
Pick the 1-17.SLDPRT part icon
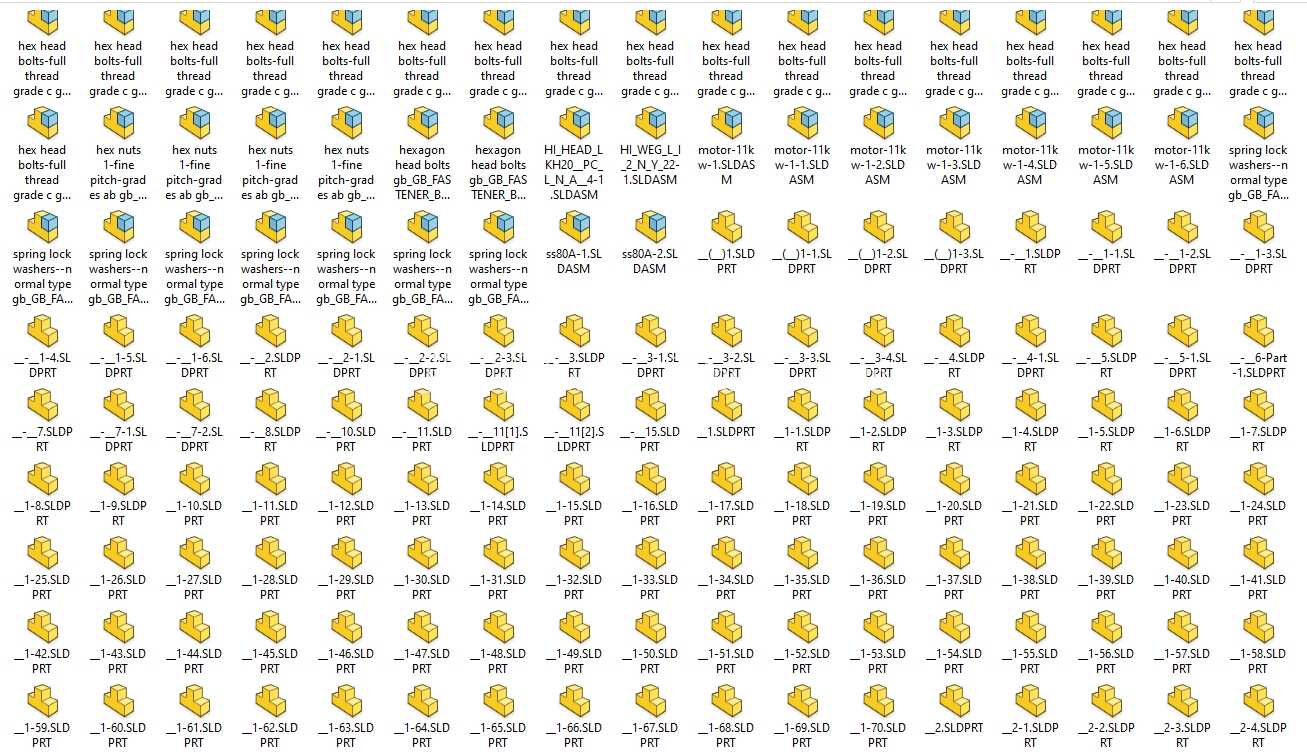pyautogui.click(x=726, y=480)
